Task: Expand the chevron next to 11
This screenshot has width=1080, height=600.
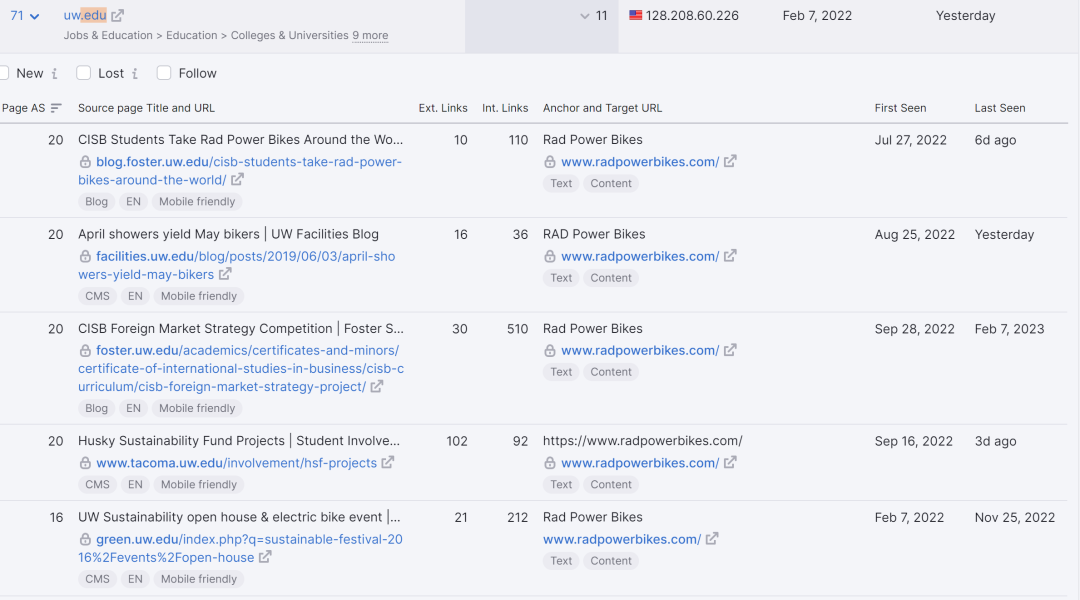Action: point(585,16)
